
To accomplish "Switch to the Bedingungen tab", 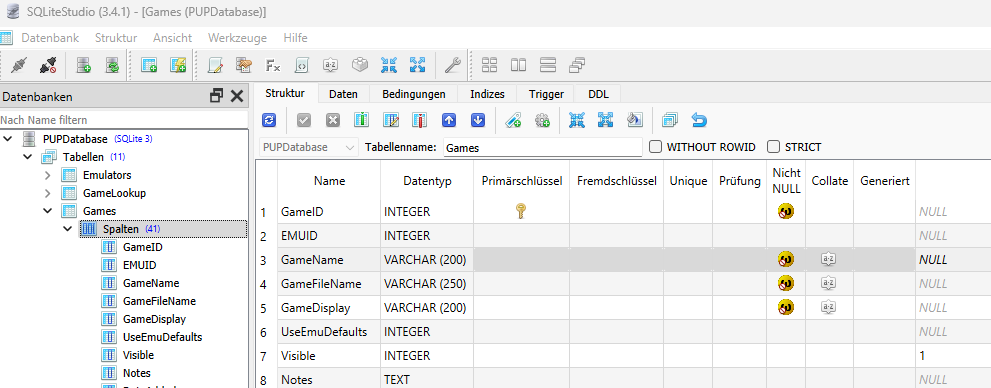I will click(x=414, y=94).
